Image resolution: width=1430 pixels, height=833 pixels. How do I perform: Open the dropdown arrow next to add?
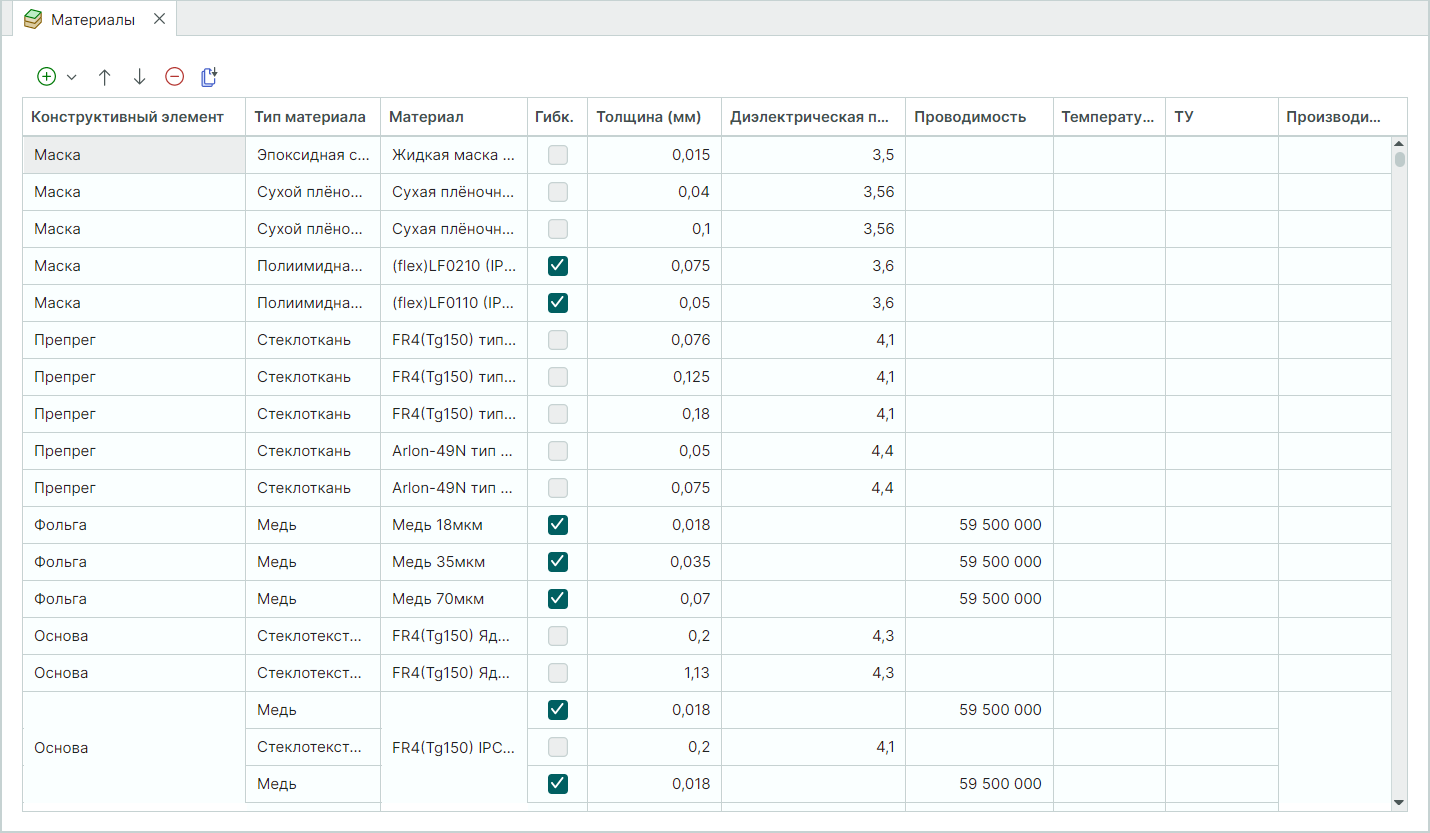point(71,77)
